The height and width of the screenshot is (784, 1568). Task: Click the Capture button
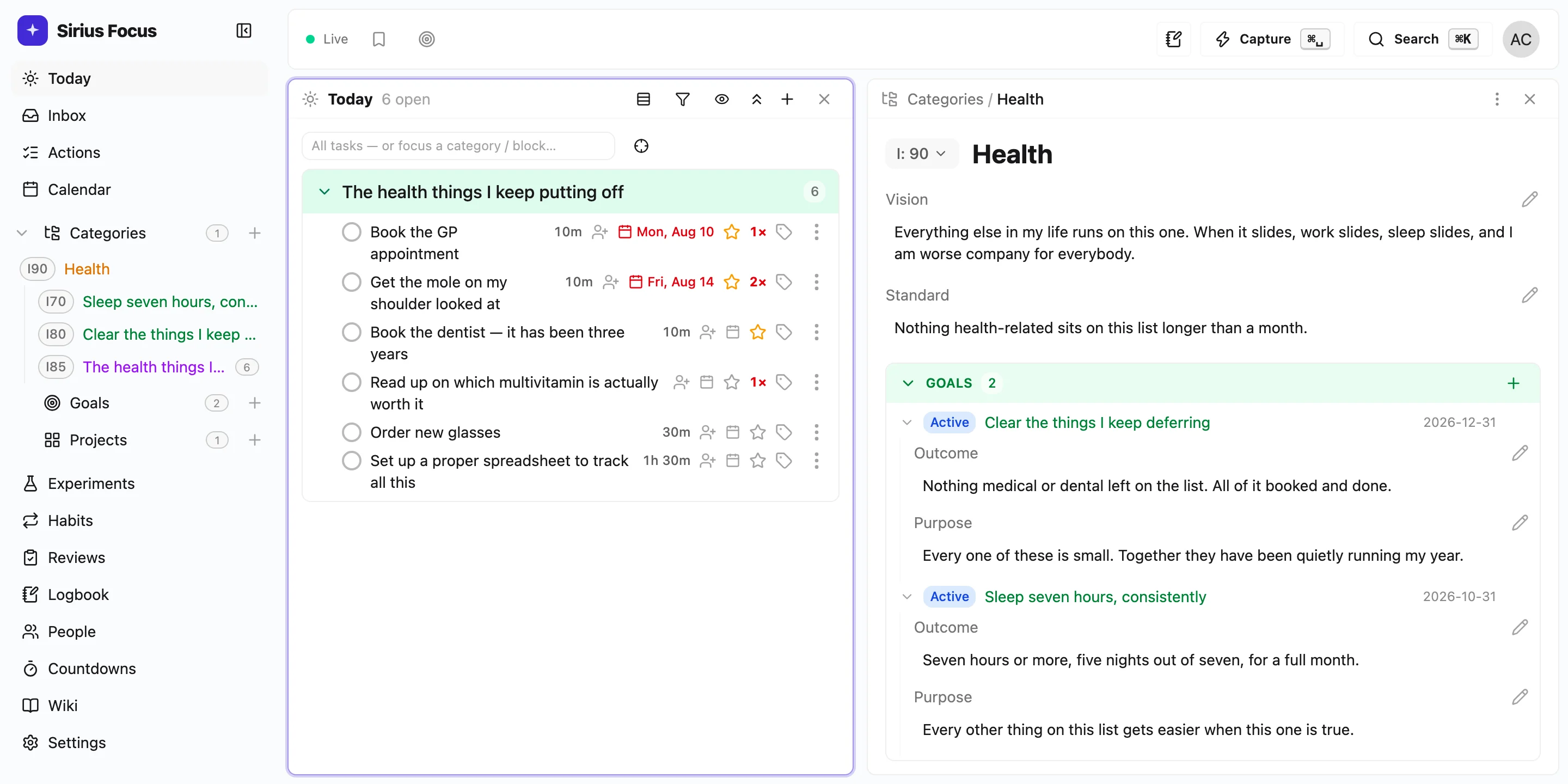click(1272, 39)
